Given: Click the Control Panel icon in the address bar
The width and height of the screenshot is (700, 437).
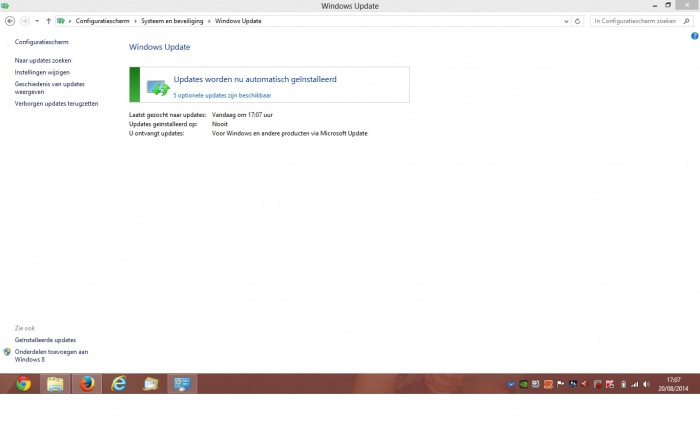Looking at the screenshot, I should coord(61,21).
